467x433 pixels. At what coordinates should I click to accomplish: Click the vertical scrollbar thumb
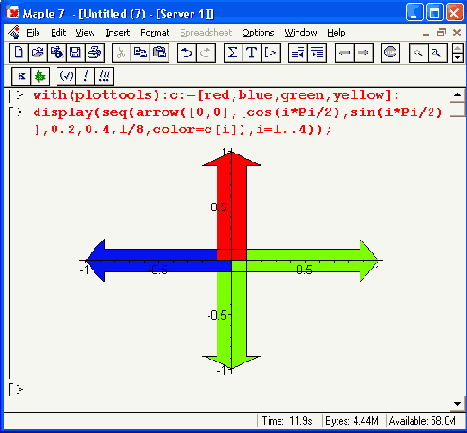(457, 109)
